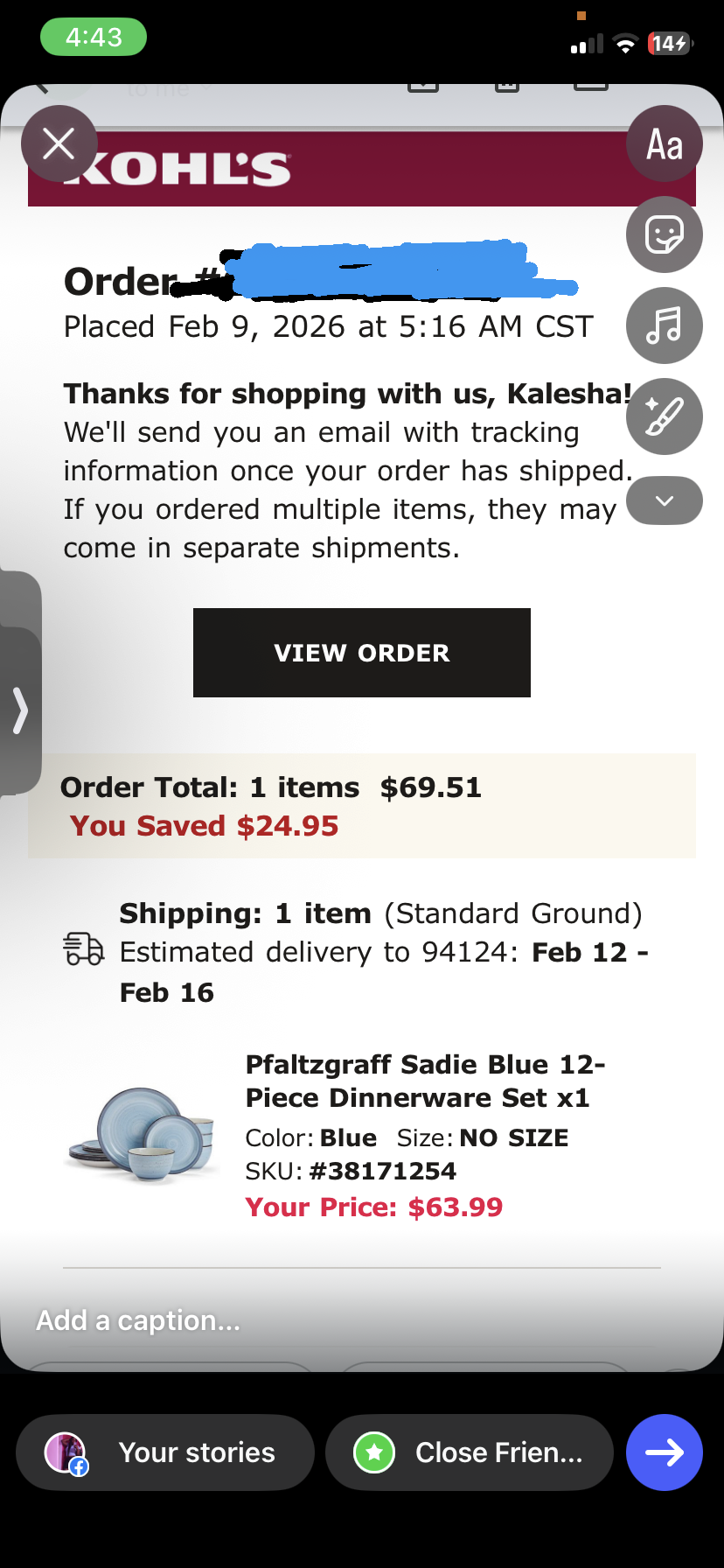The image size is (724, 1568).
Task: Close the story editor with the X button
Action: point(59,143)
